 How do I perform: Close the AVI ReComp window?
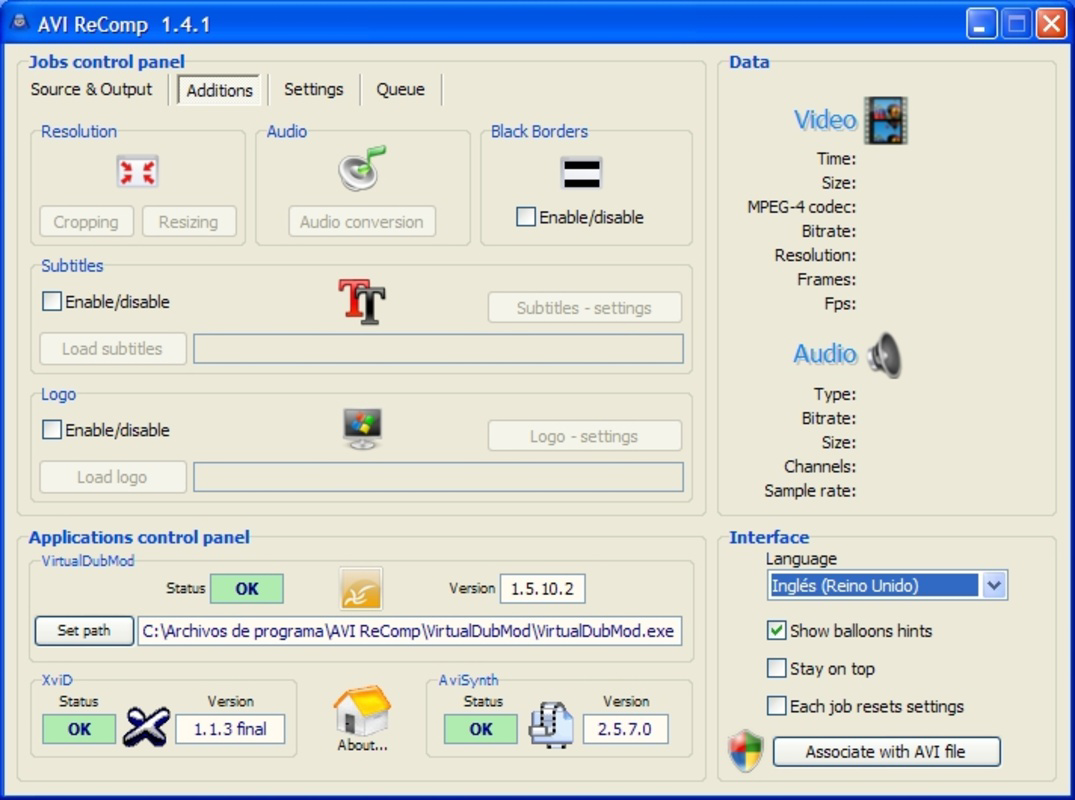(1051, 24)
